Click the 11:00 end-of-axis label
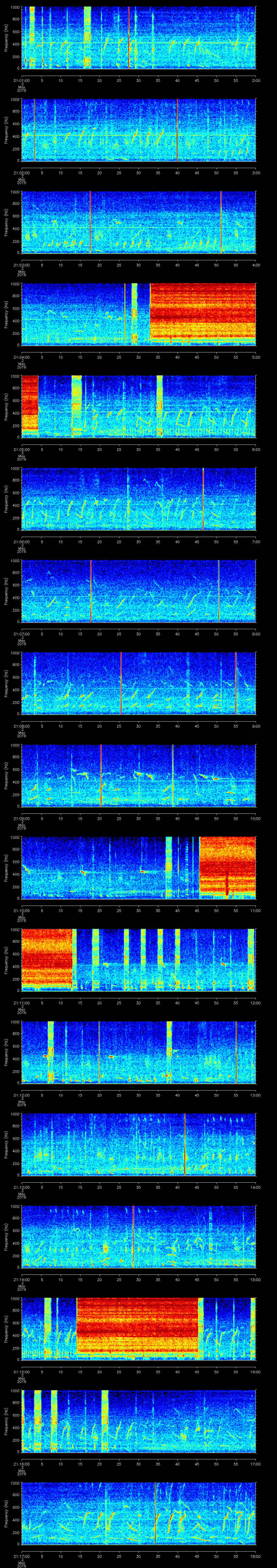Screen dimensions: 277x1568 255,910
